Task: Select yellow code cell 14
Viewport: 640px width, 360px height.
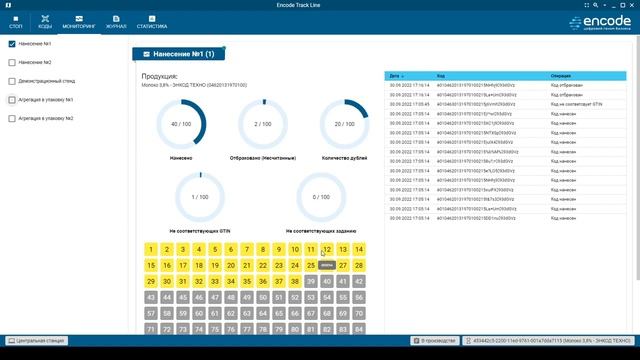Action: click(x=359, y=249)
